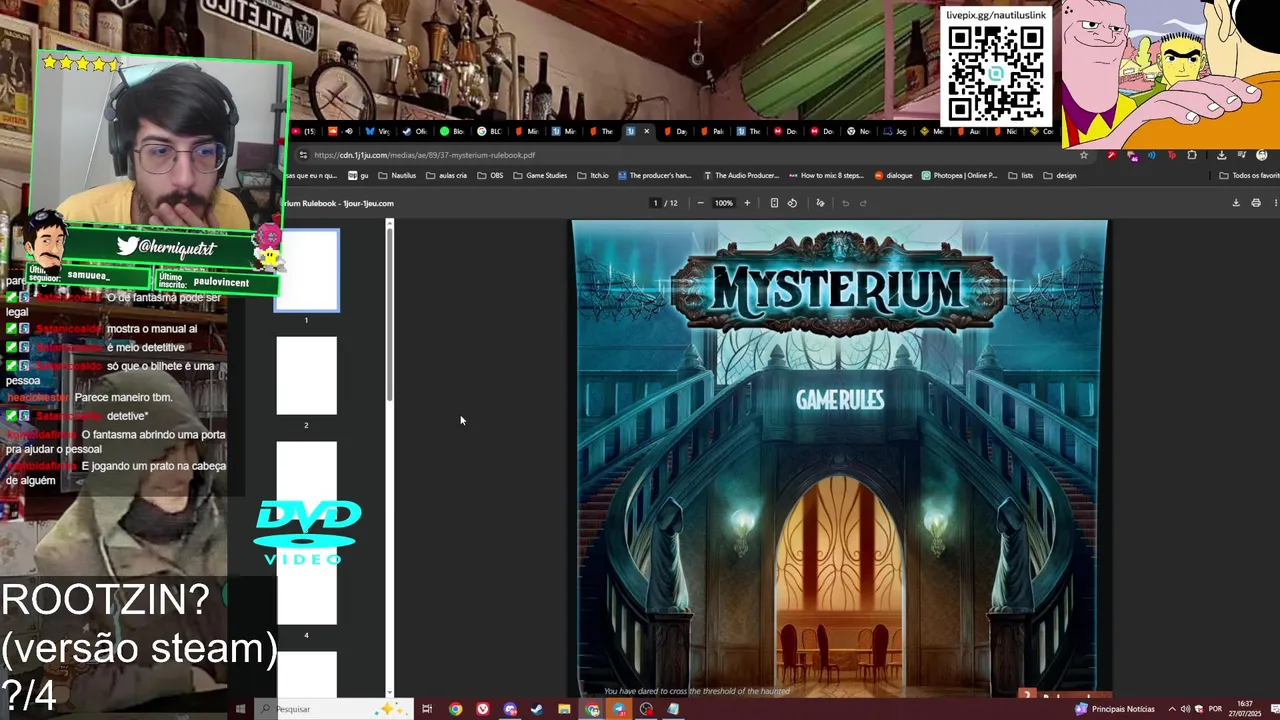Open the OBS bookmarks folder
The height and width of the screenshot is (720, 1280).
pyautogui.click(x=490, y=175)
